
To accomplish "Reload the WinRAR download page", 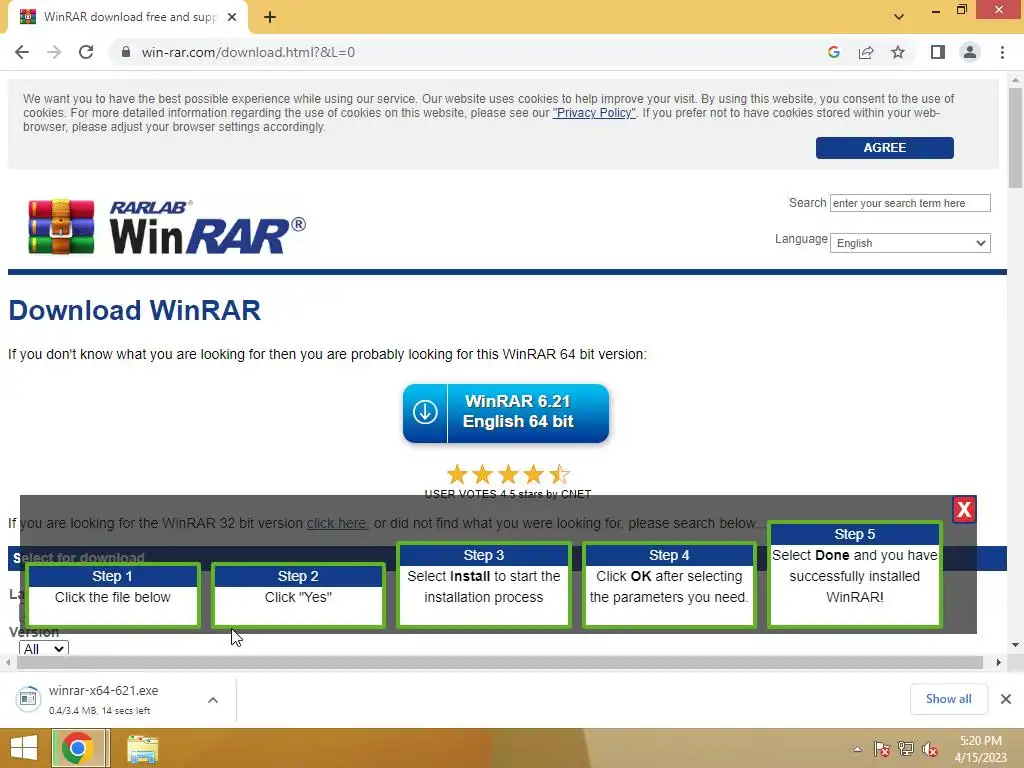I will pyautogui.click(x=86, y=52).
